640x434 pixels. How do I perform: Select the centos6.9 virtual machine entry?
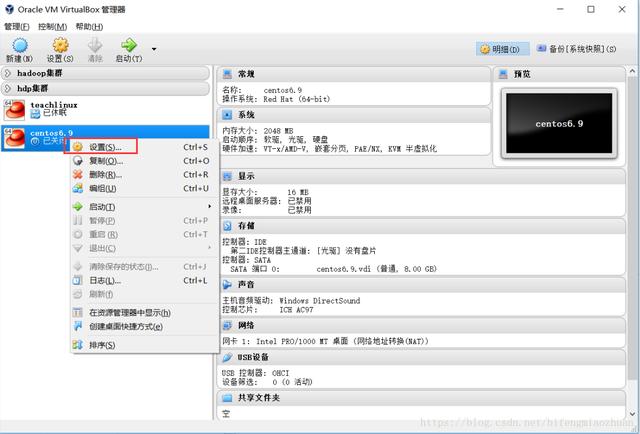[105, 138]
